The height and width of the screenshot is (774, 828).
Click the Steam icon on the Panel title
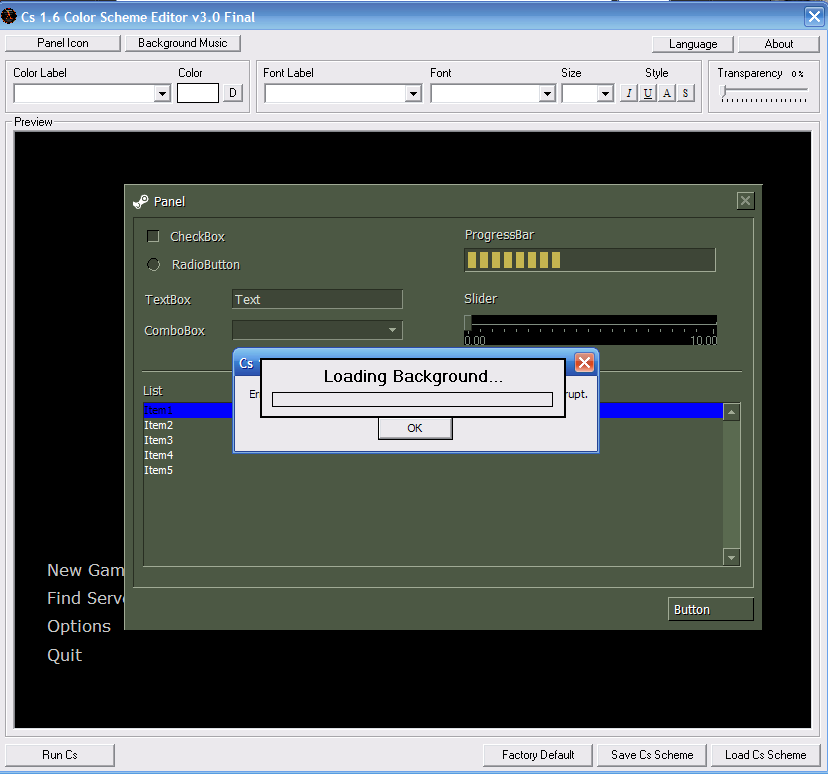pos(140,202)
